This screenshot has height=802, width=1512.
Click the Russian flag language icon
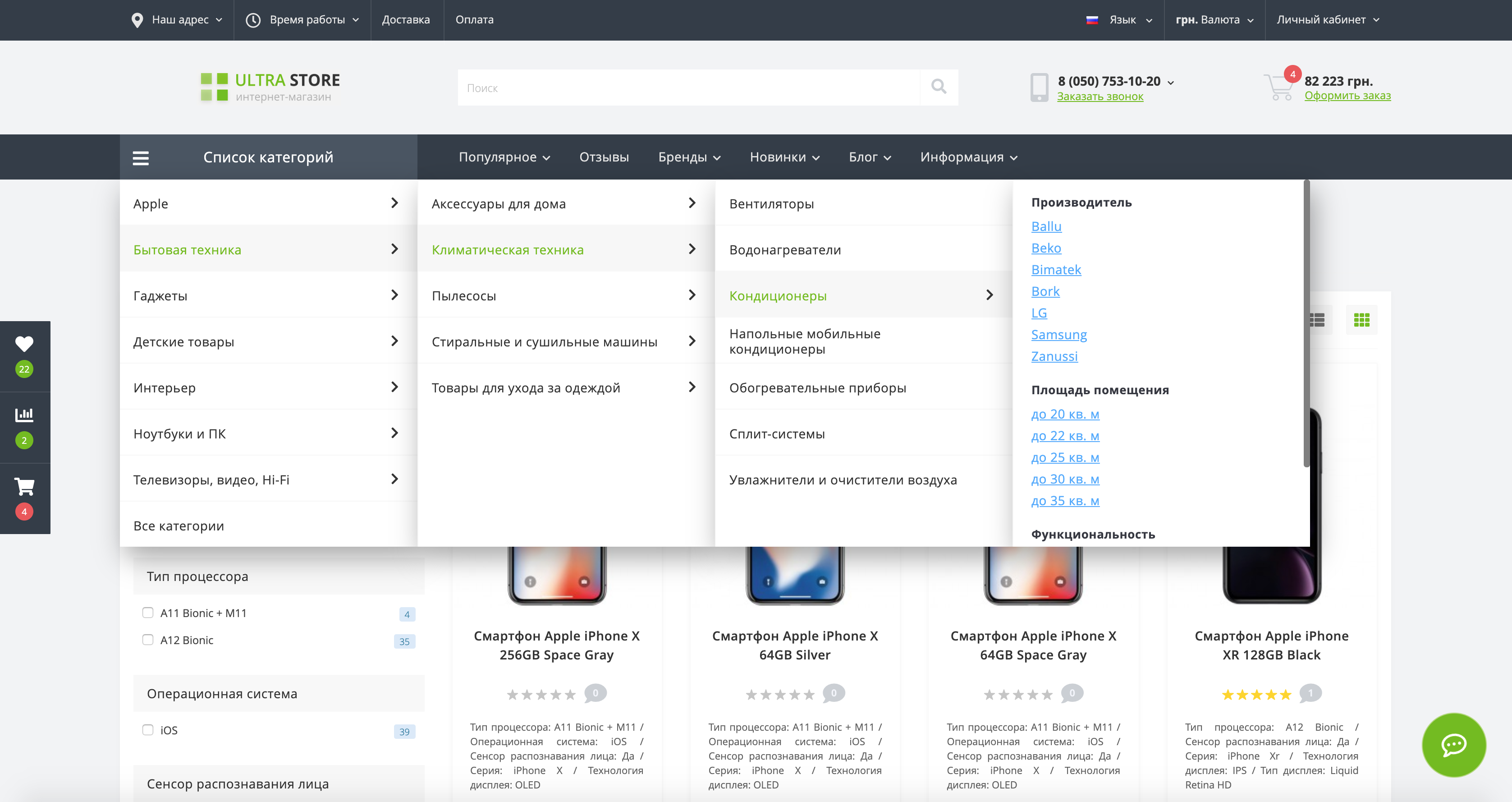click(1092, 20)
